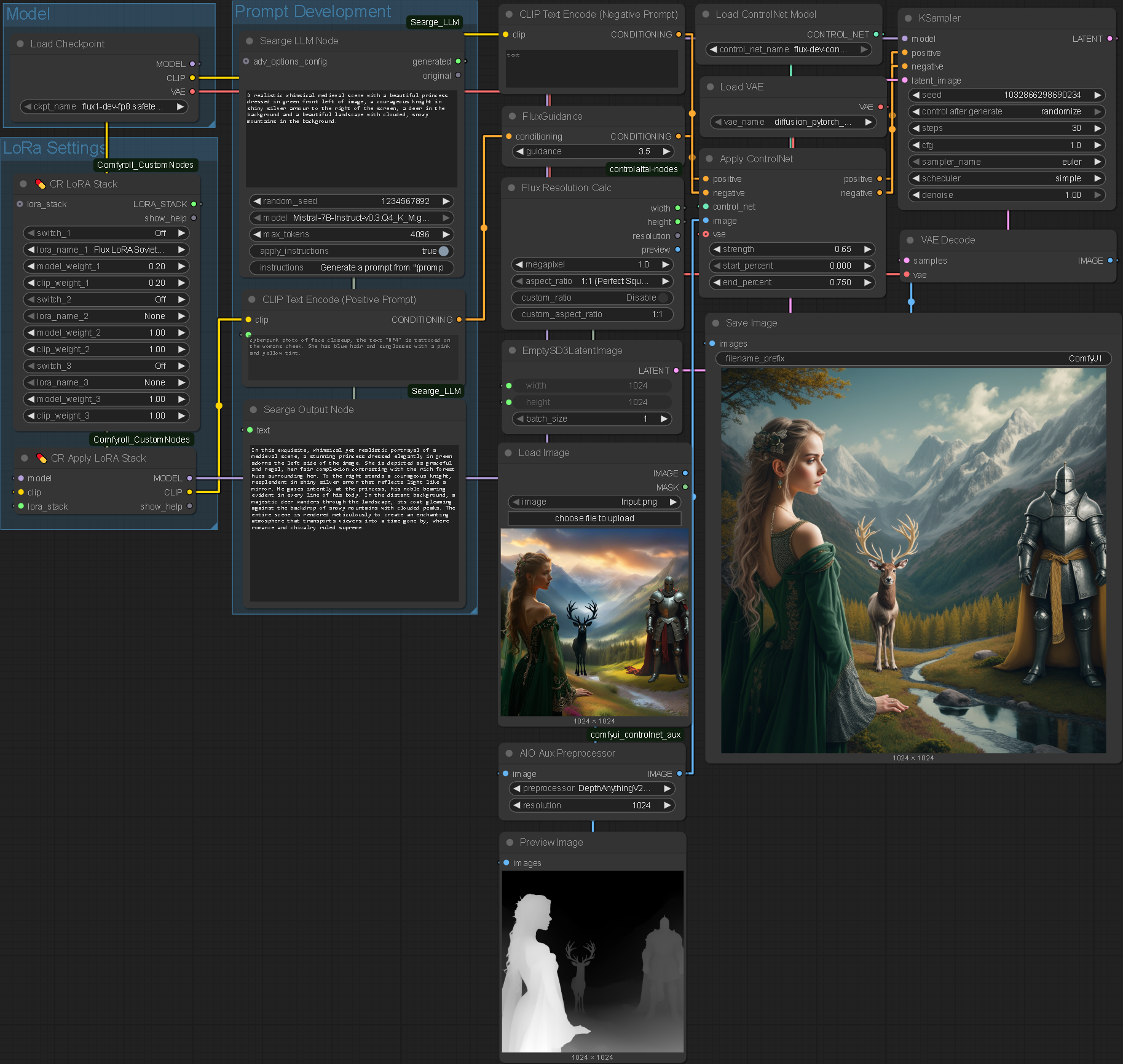This screenshot has width=1123, height=1064.
Task: Collapse the Save Image node via its dot
Action: tap(715, 323)
